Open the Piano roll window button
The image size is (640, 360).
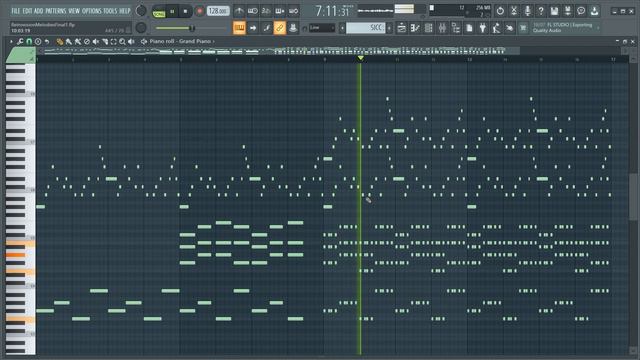(415, 28)
